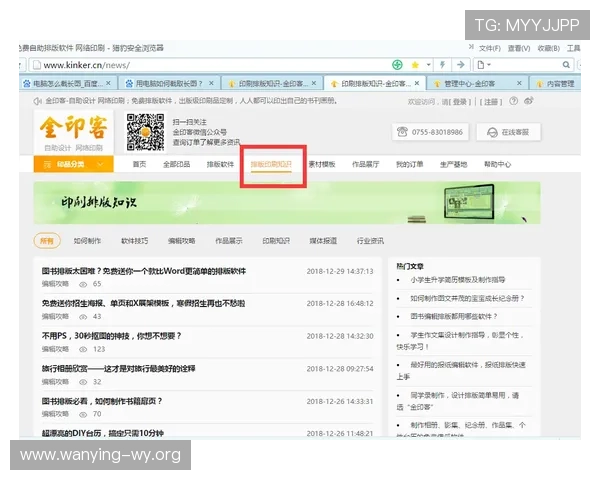Open 全部印品 navigation item
This screenshot has width=600, height=480.
pyautogui.click(x=176, y=164)
